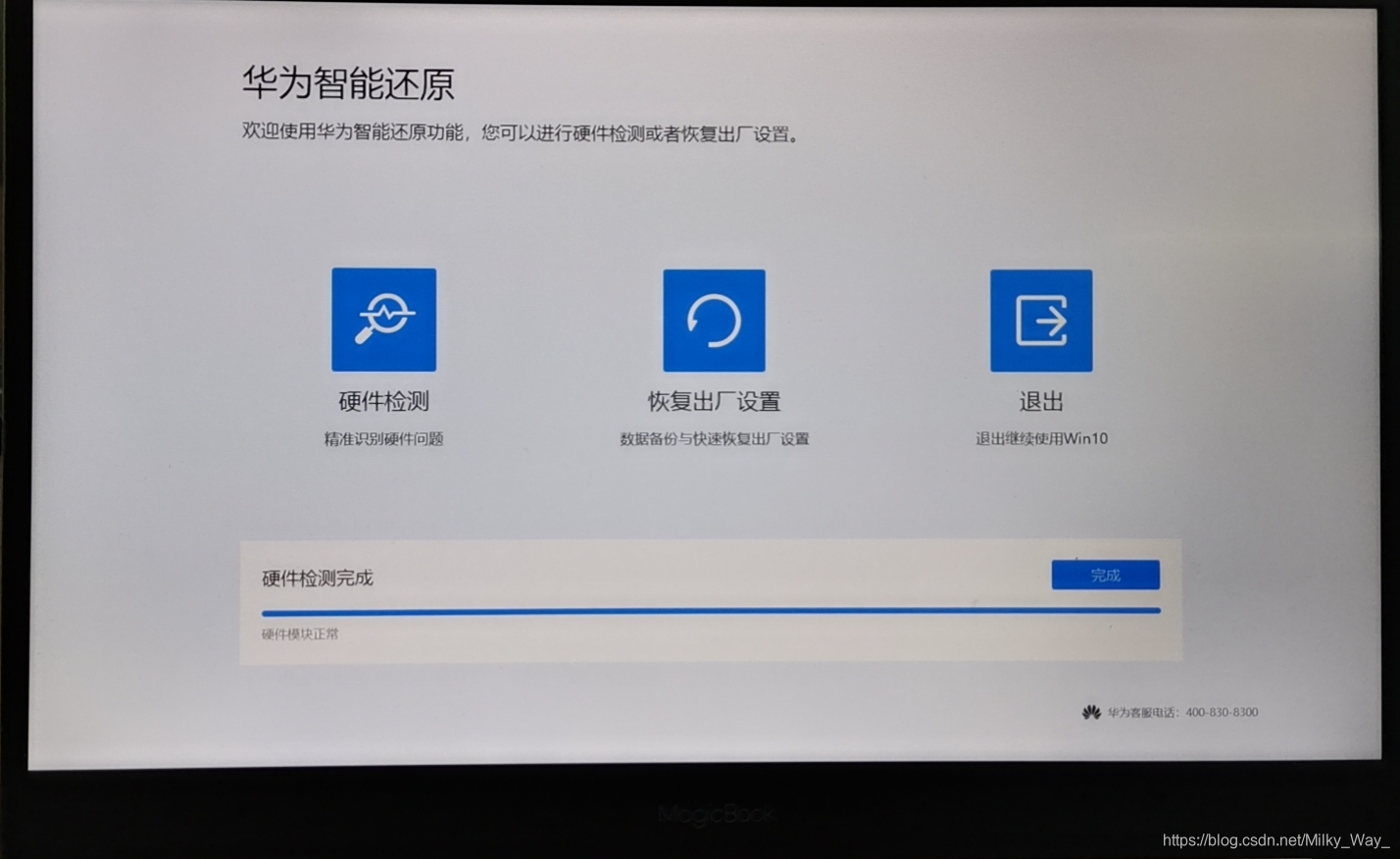Click the blue 完成 button
Viewport: 1400px width, 859px height.
coord(1106,575)
